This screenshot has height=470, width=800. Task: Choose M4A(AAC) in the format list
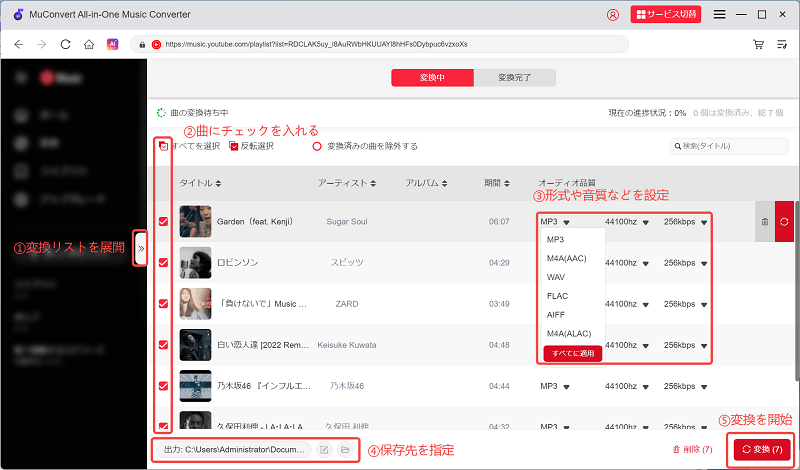click(x=566, y=258)
